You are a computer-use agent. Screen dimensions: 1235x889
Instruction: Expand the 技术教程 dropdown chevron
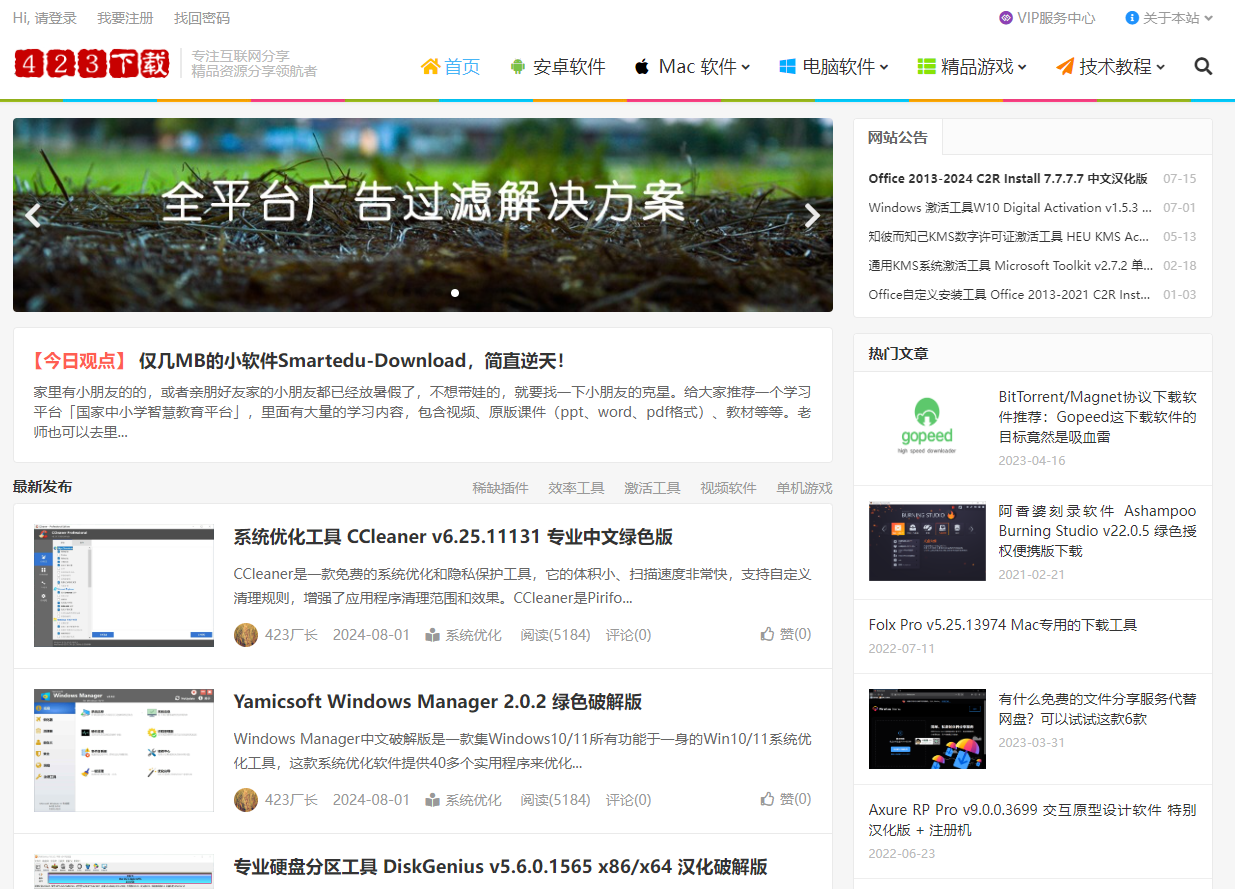pos(1160,68)
